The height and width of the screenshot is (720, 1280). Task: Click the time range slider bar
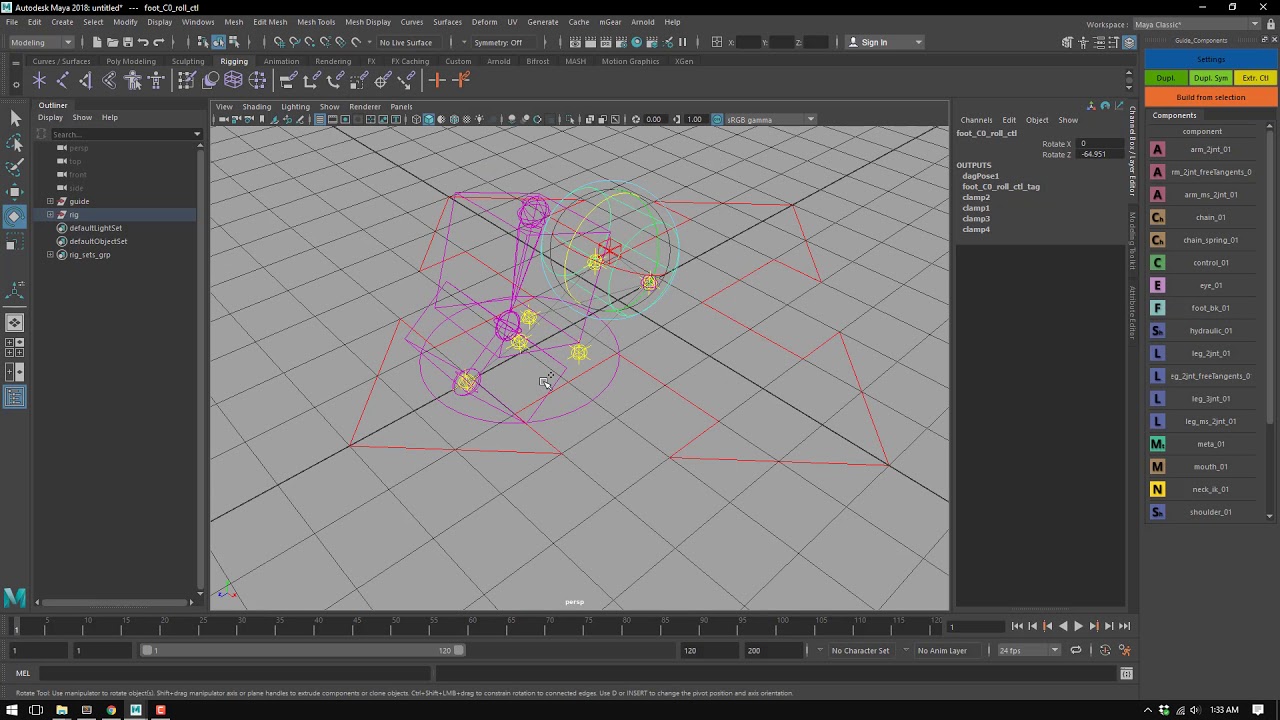pyautogui.click(x=305, y=651)
